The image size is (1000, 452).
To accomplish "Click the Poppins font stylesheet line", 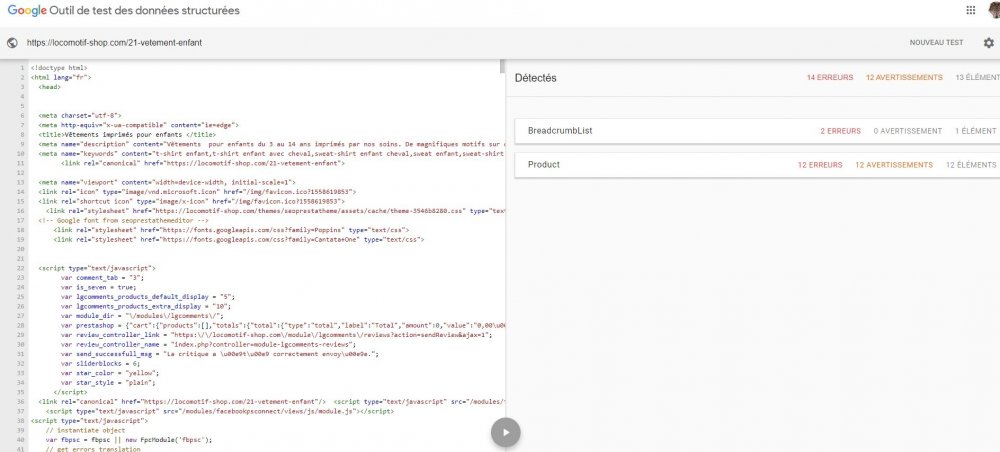I will 232,230.
